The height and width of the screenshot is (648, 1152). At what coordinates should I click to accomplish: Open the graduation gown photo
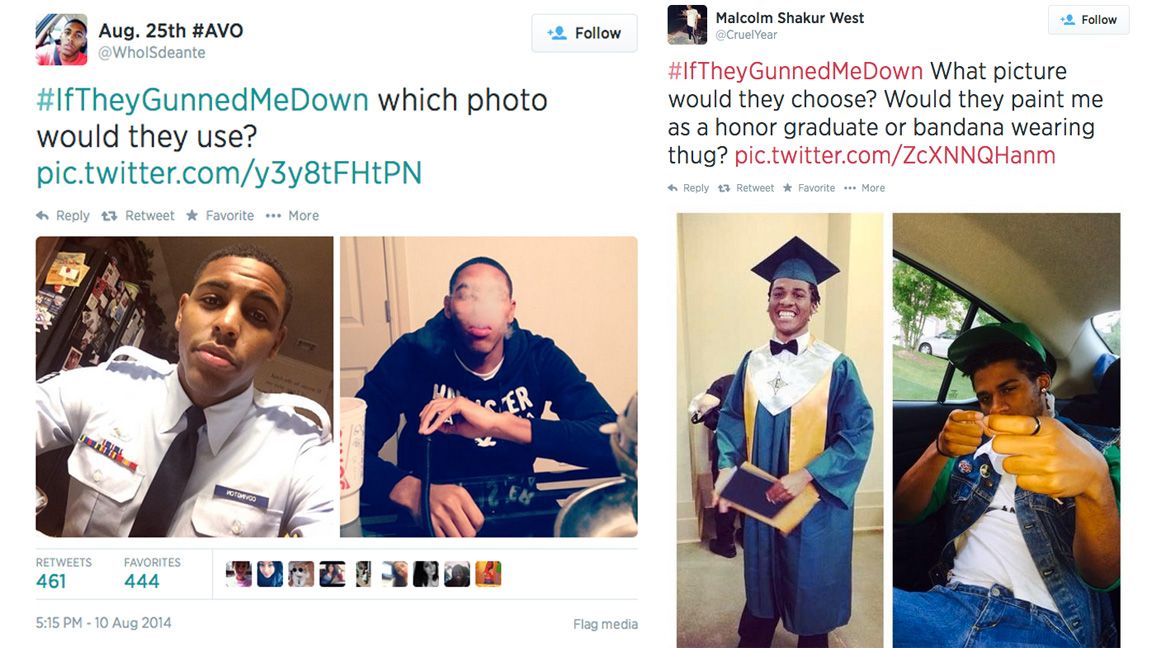coord(780,431)
